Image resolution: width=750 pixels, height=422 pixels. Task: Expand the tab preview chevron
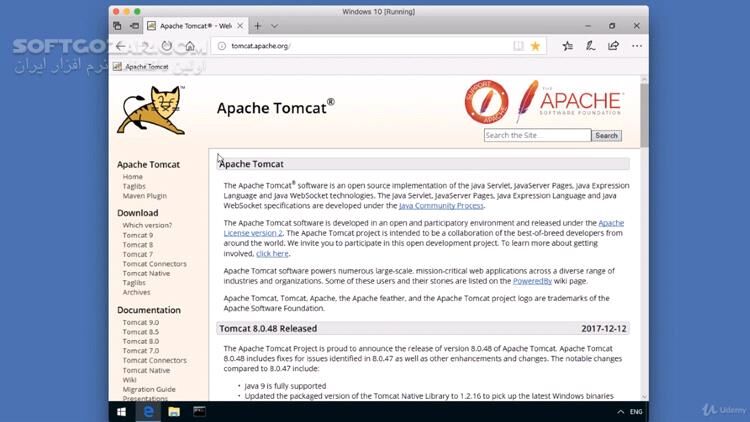pos(274,25)
